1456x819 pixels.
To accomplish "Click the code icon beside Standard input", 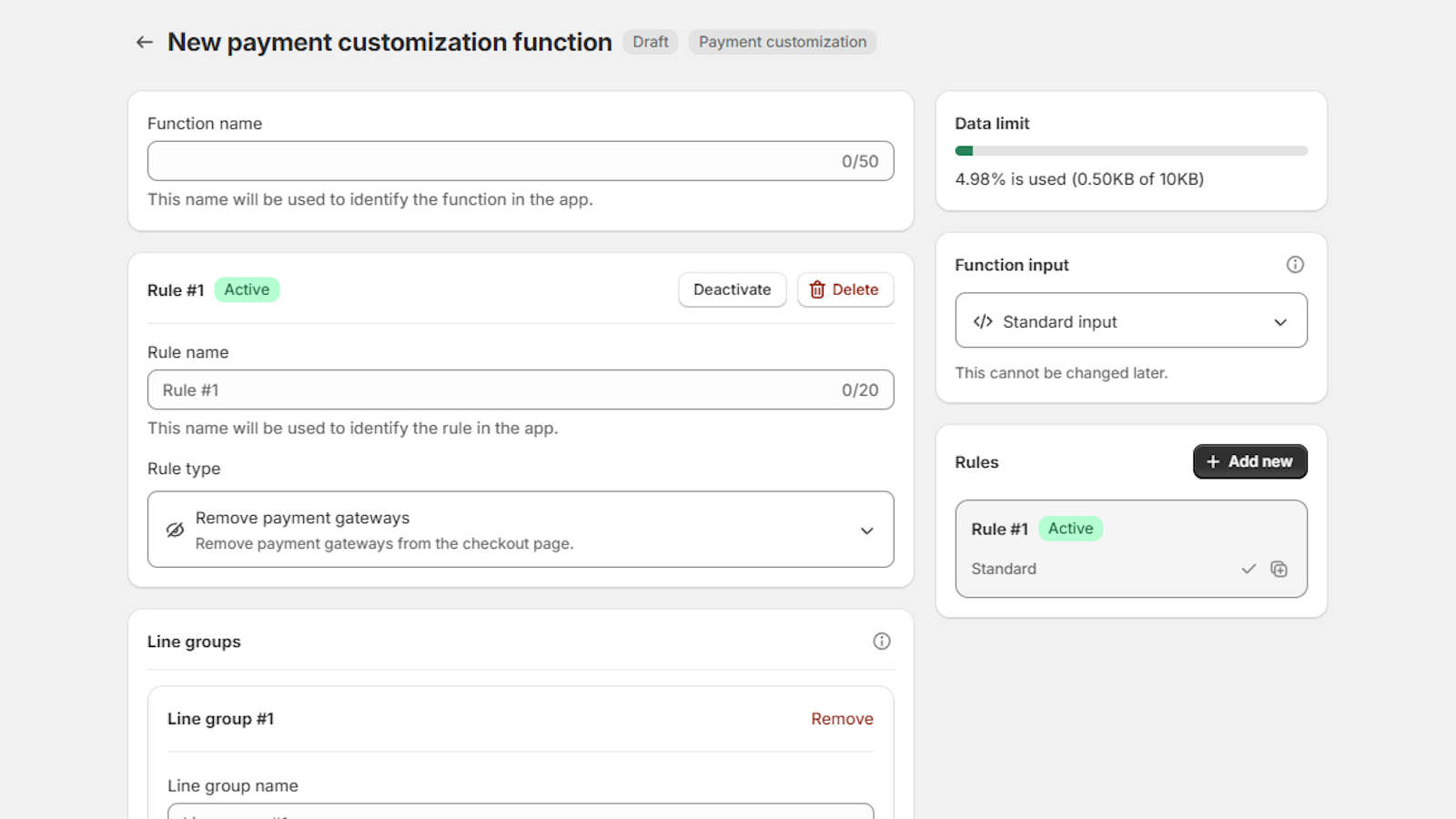I will pos(984,320).
